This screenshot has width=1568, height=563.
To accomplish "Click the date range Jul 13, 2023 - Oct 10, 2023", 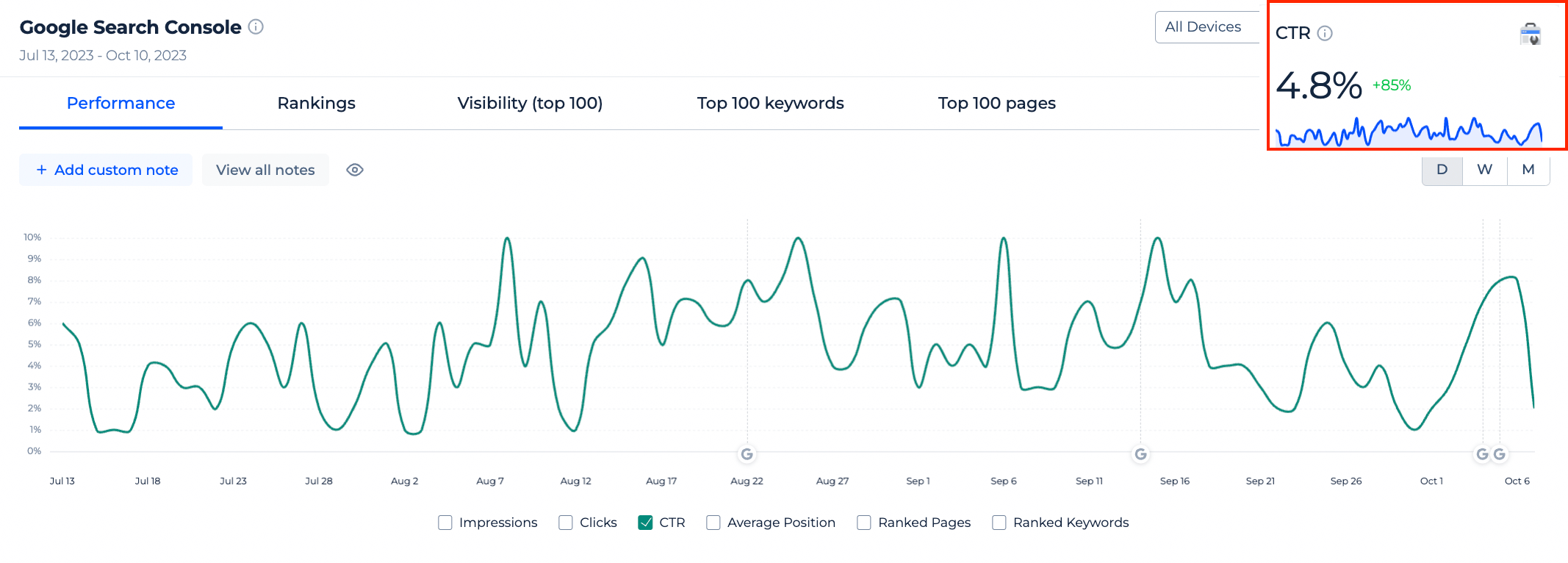I will (x=103, y=55).
